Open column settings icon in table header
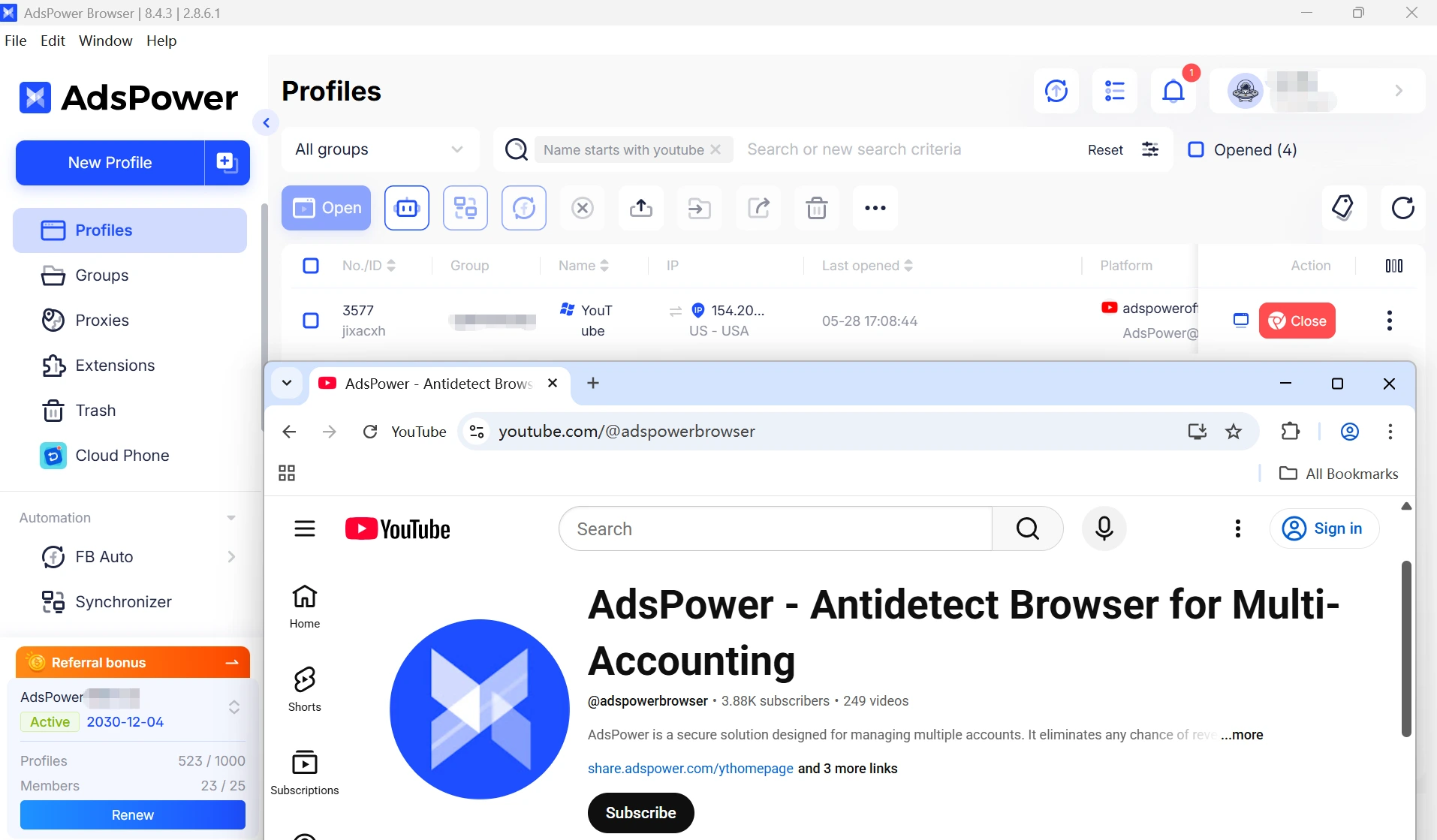Image resolution: width=1437 pixels, height=840 pixels. point(1394,266)
